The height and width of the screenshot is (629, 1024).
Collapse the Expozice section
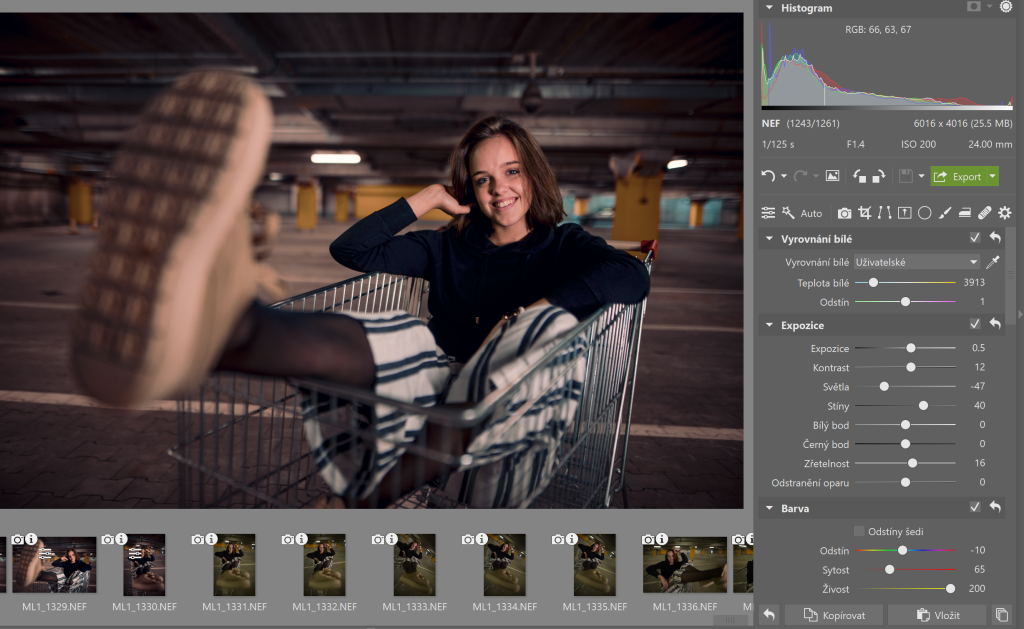769,325
